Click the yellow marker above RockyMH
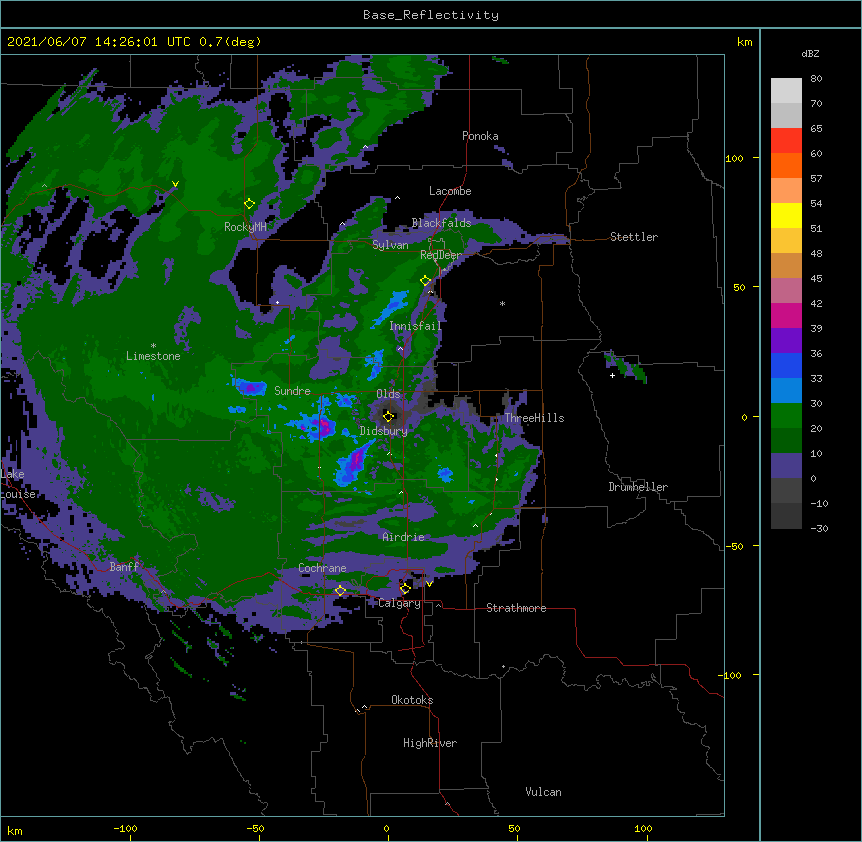This screenshot has height=842, width=862. pos(249,204)
